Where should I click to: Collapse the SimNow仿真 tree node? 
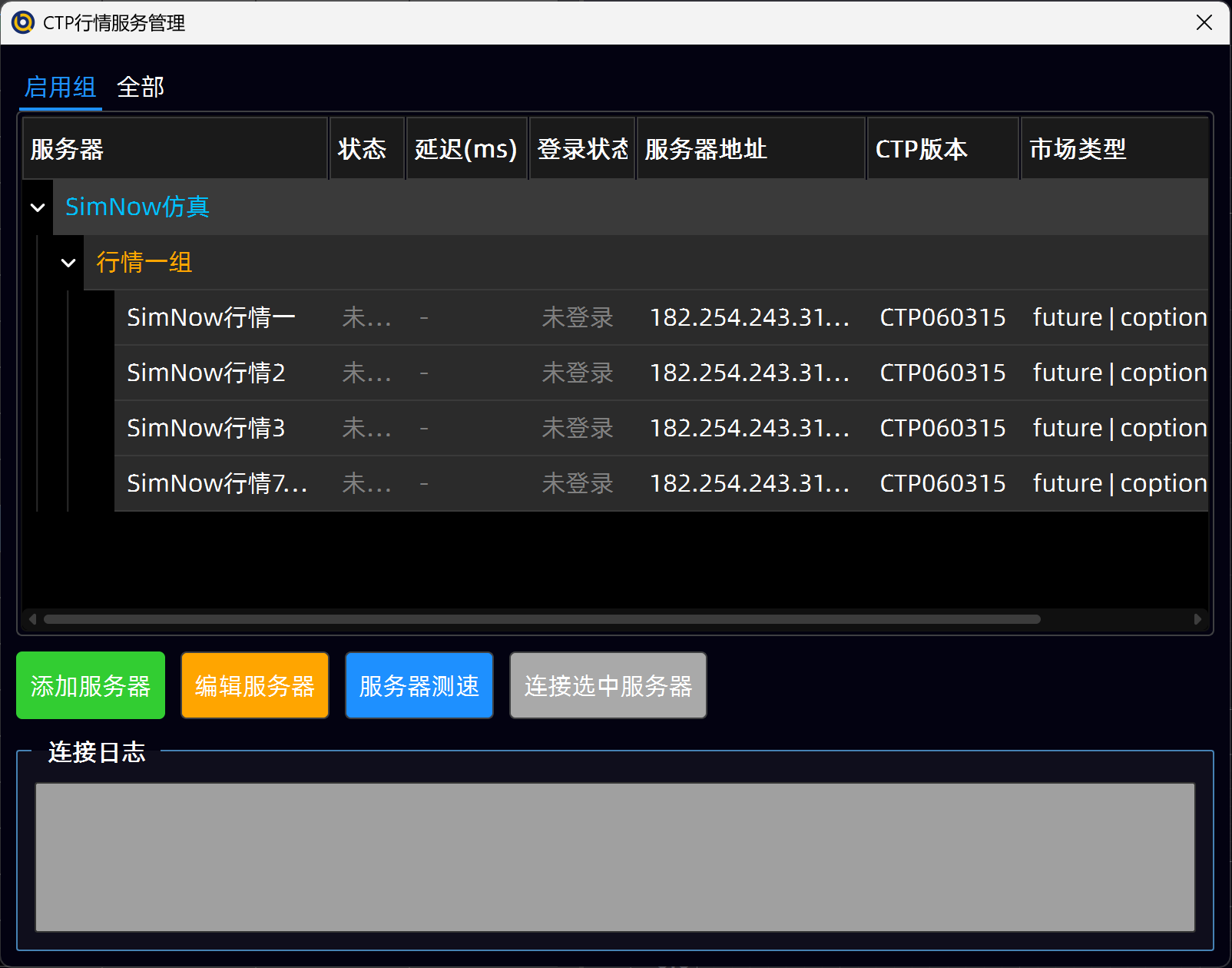[x=38, y=207]
